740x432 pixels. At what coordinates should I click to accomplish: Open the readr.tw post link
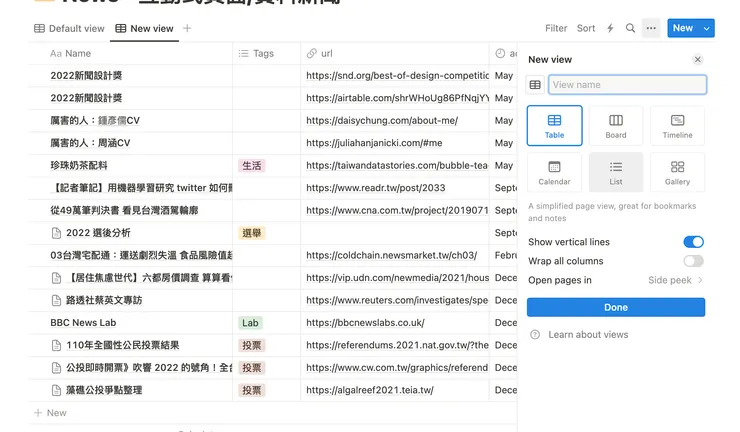(x=376, y=188)
